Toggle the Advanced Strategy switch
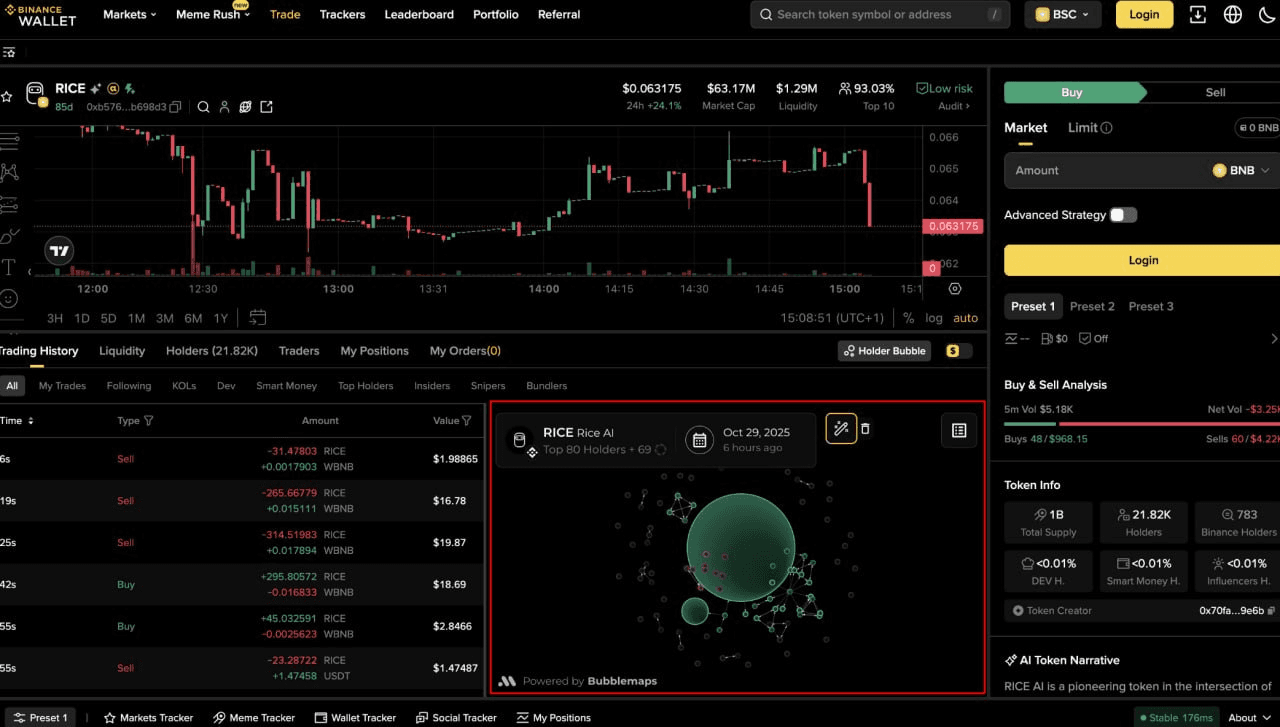1280x727 pixels. 1123,215
